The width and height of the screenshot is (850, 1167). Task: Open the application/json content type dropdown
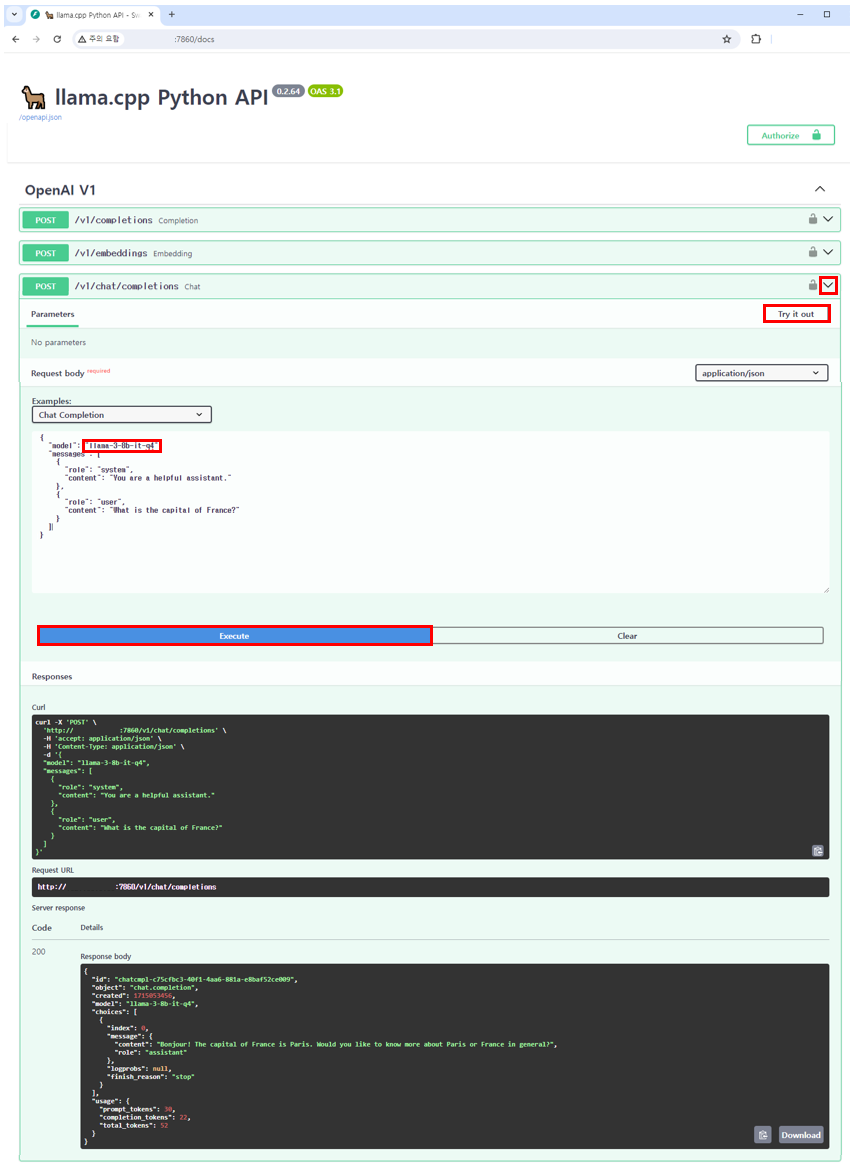click(761, 373)
